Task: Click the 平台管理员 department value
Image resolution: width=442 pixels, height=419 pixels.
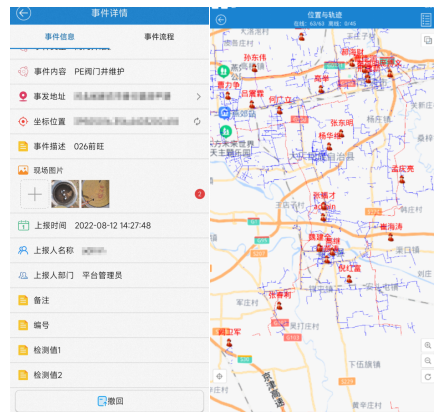Action: (102, 275)
